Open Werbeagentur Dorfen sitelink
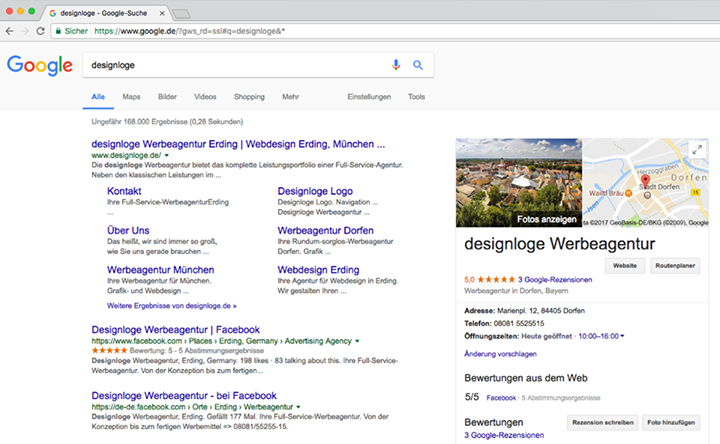The width and height of the screenshot is (720, 444). click(x=326, y=230)
